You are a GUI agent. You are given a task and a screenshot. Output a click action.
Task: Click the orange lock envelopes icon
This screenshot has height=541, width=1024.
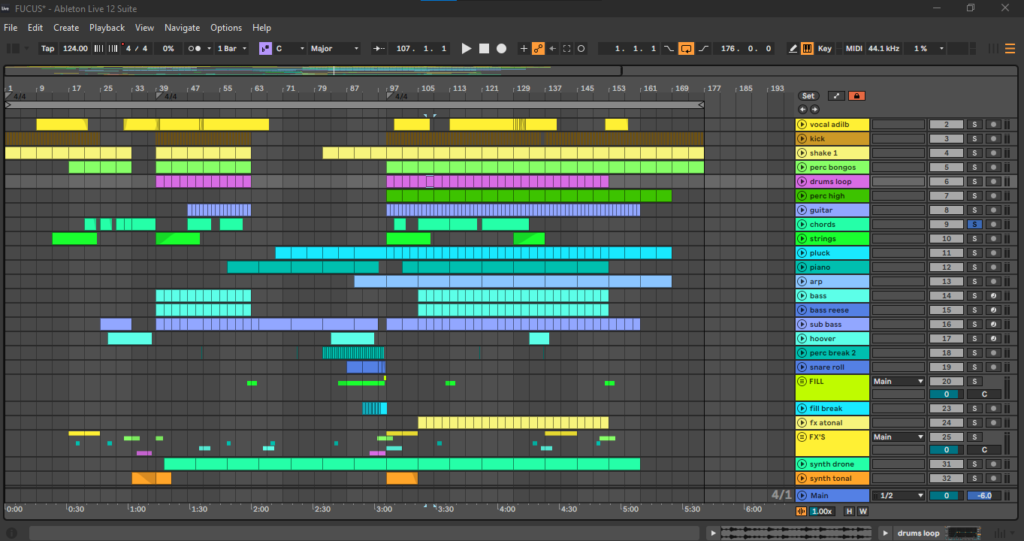(857, 96)
